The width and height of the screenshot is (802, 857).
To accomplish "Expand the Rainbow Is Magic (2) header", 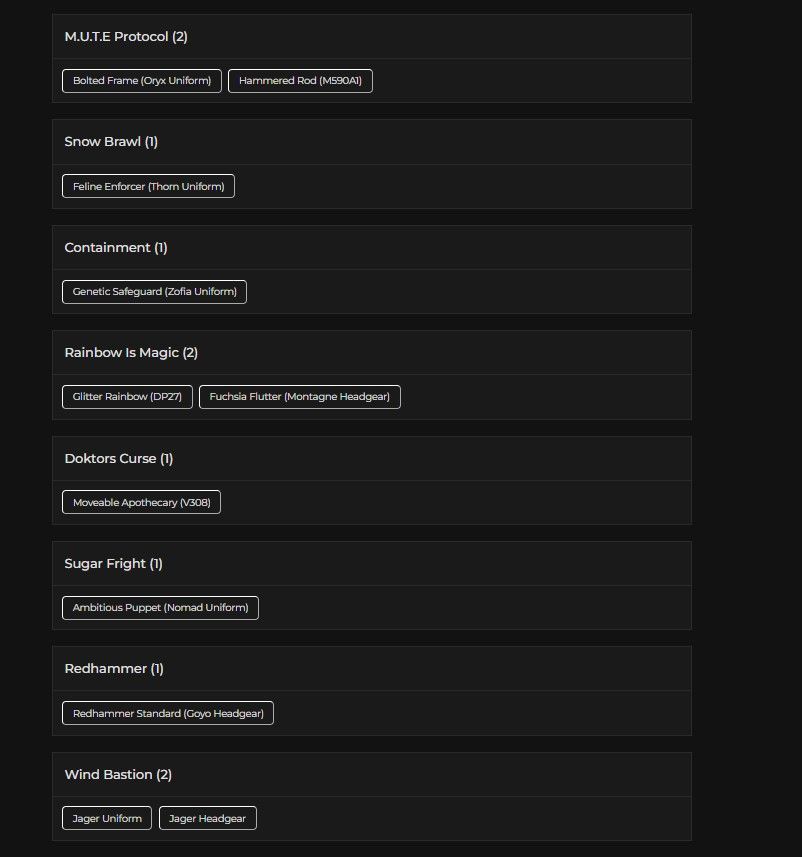I will pyautogui.click(x=372, y=353).
